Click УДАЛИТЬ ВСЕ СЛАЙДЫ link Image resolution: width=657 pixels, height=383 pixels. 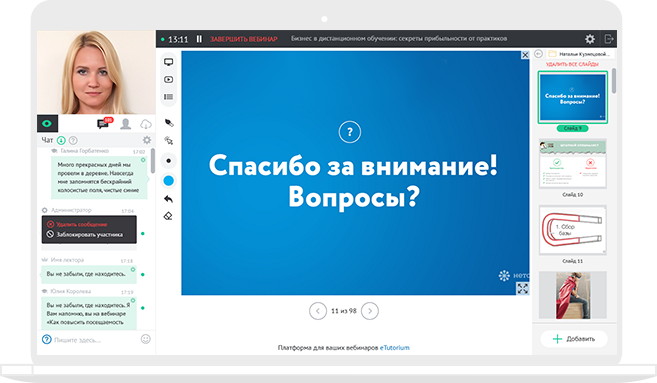[x=572, y=64]
